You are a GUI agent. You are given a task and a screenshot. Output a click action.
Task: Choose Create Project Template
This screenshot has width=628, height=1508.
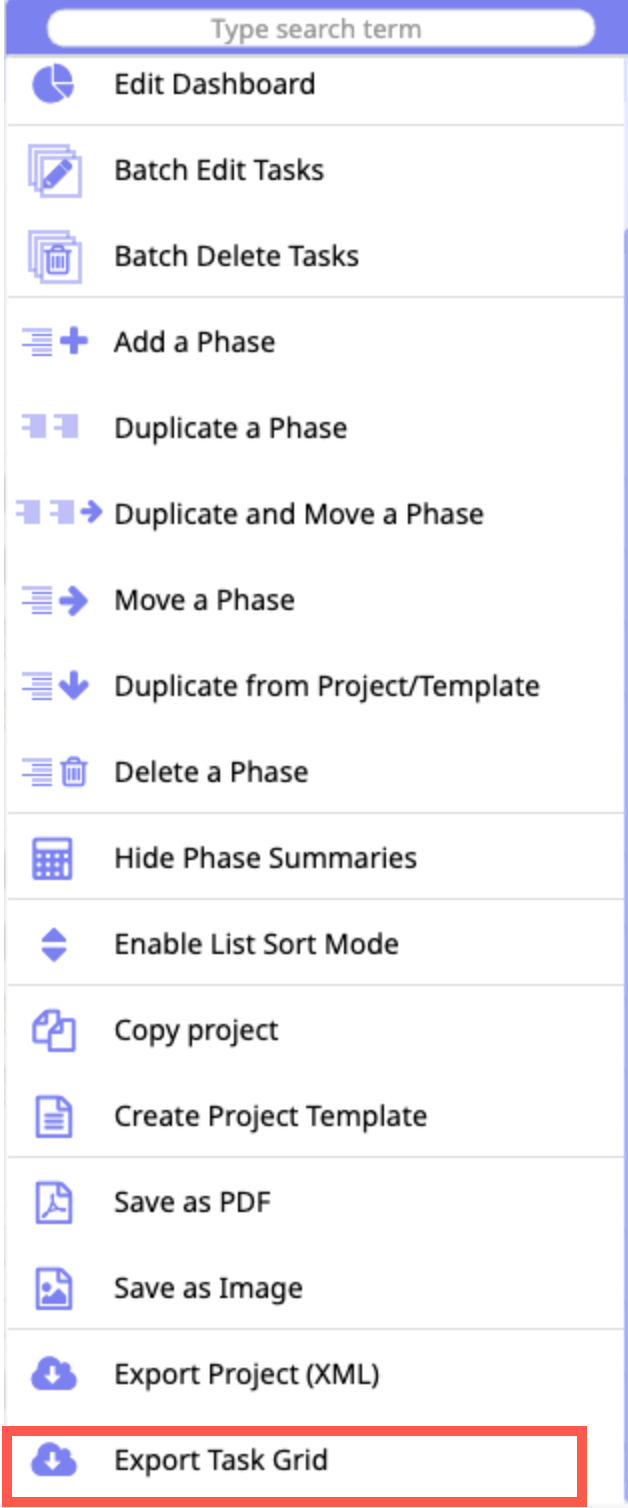click(270, 1116)
